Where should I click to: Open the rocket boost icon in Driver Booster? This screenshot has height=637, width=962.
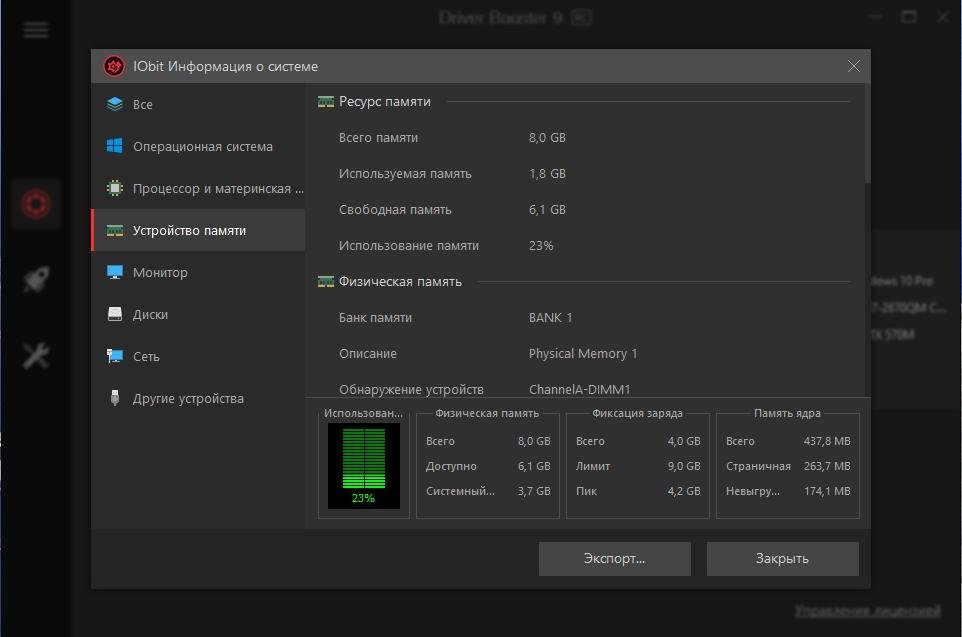(36, 280)
